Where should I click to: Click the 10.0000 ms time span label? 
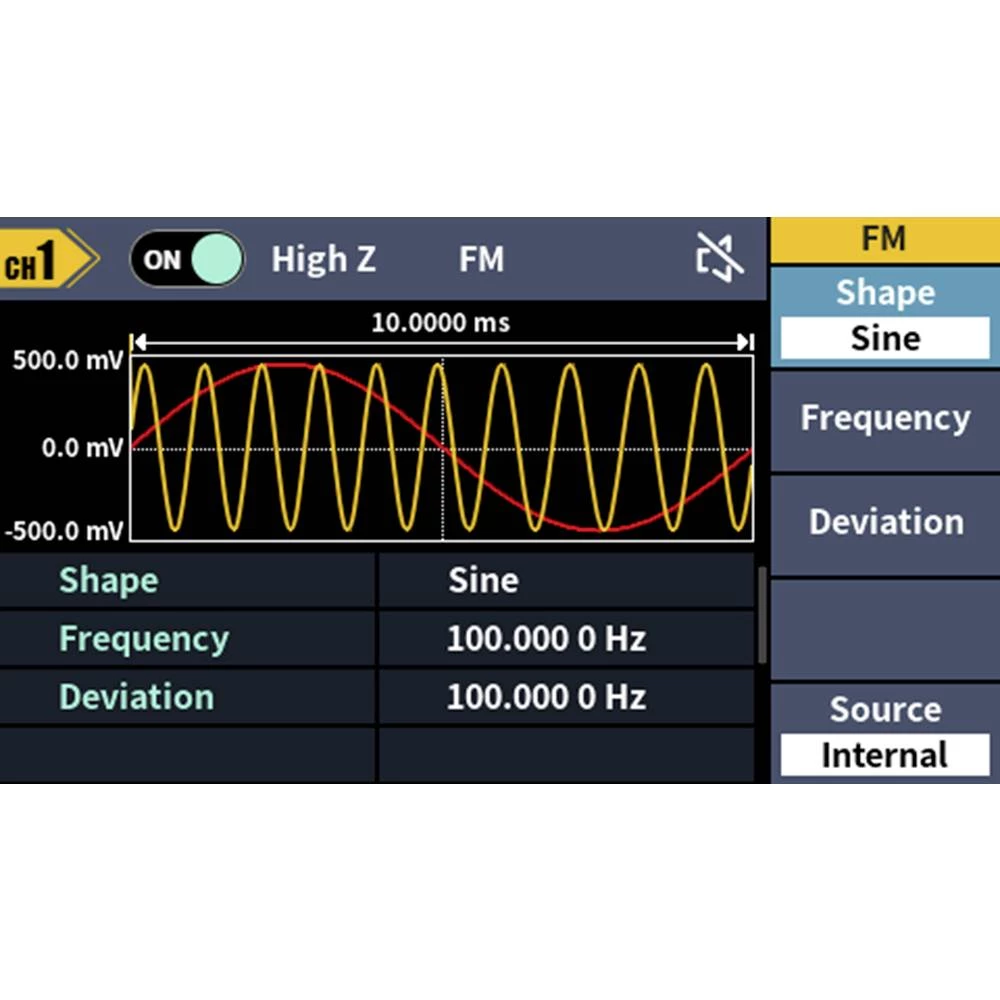440,323
